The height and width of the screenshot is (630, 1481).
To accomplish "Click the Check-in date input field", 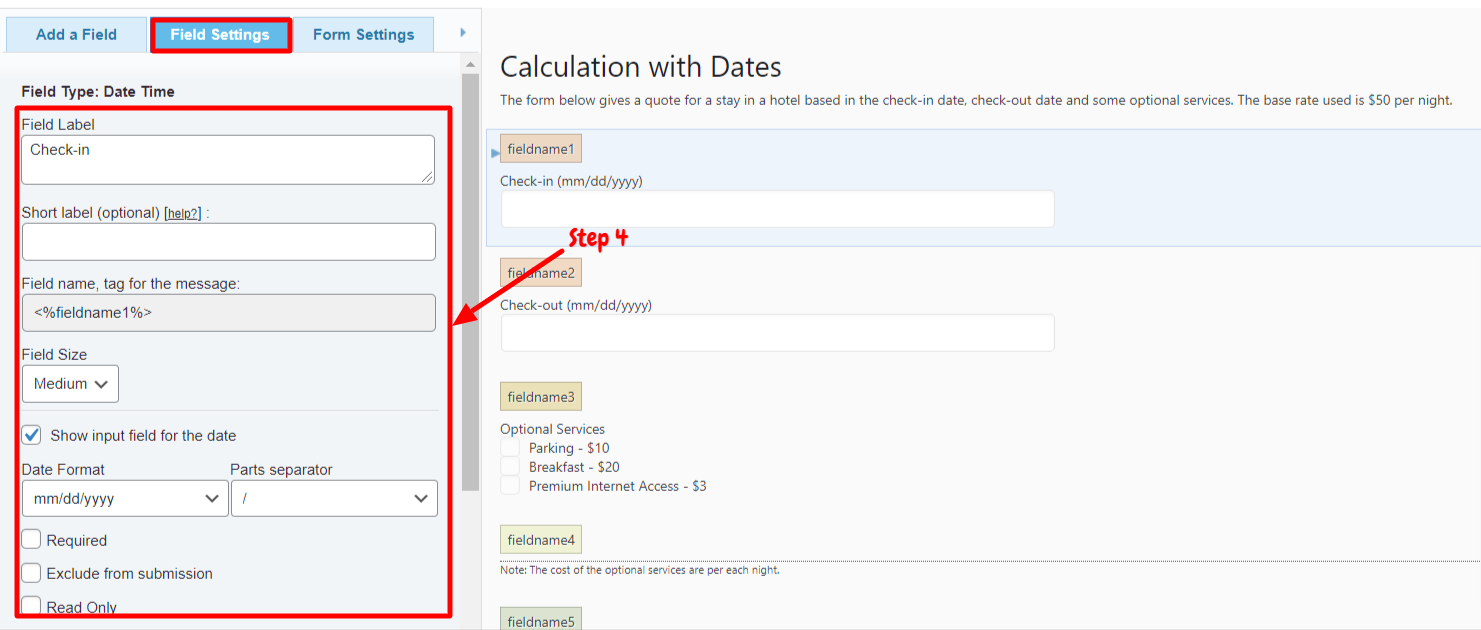I will pos(777,209).
